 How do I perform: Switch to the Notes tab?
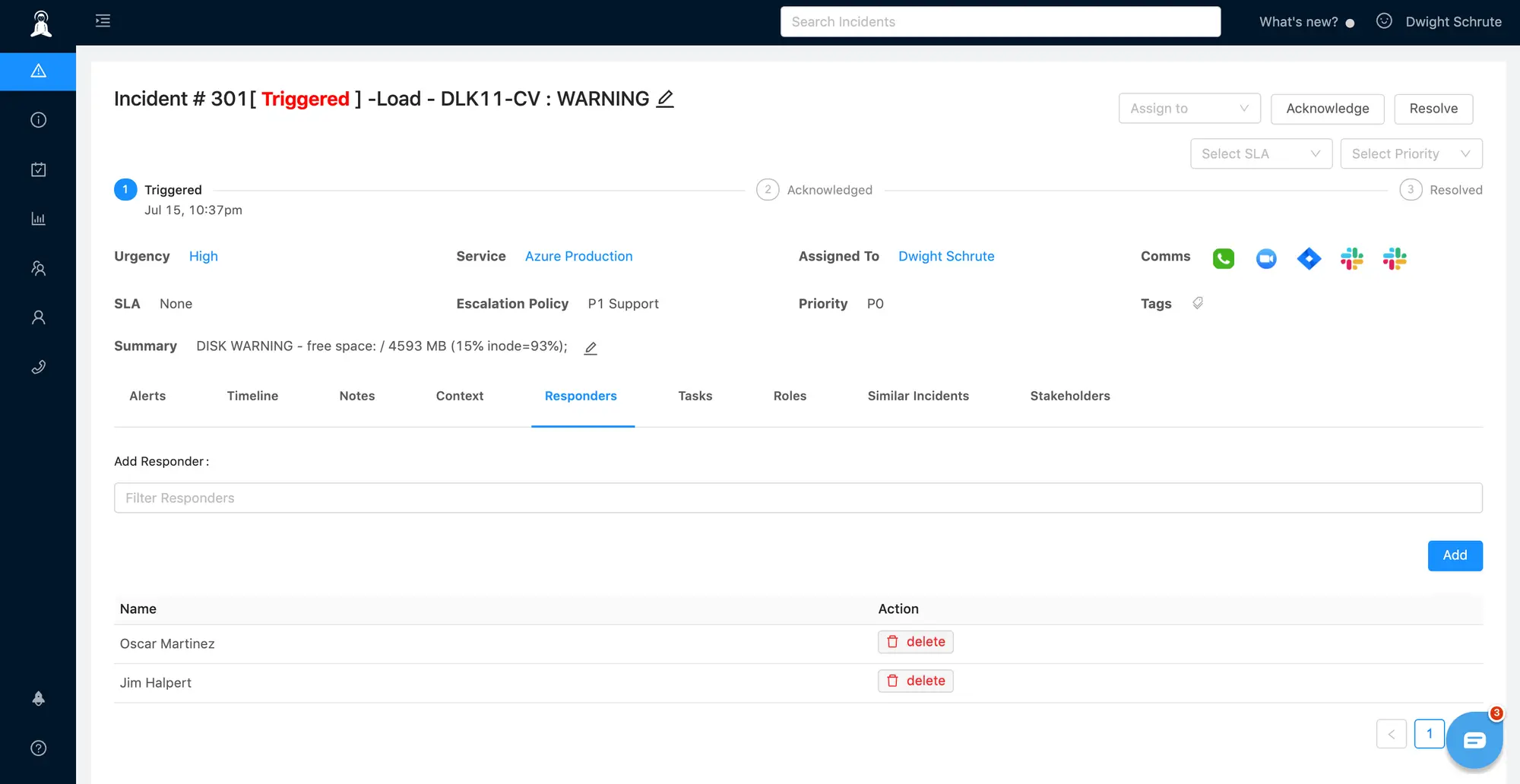(x=357, y=396)
